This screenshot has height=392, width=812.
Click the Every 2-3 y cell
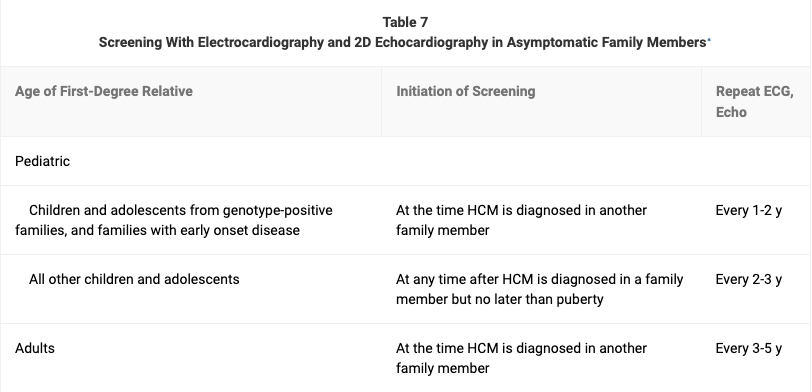(x=749, y=279)
